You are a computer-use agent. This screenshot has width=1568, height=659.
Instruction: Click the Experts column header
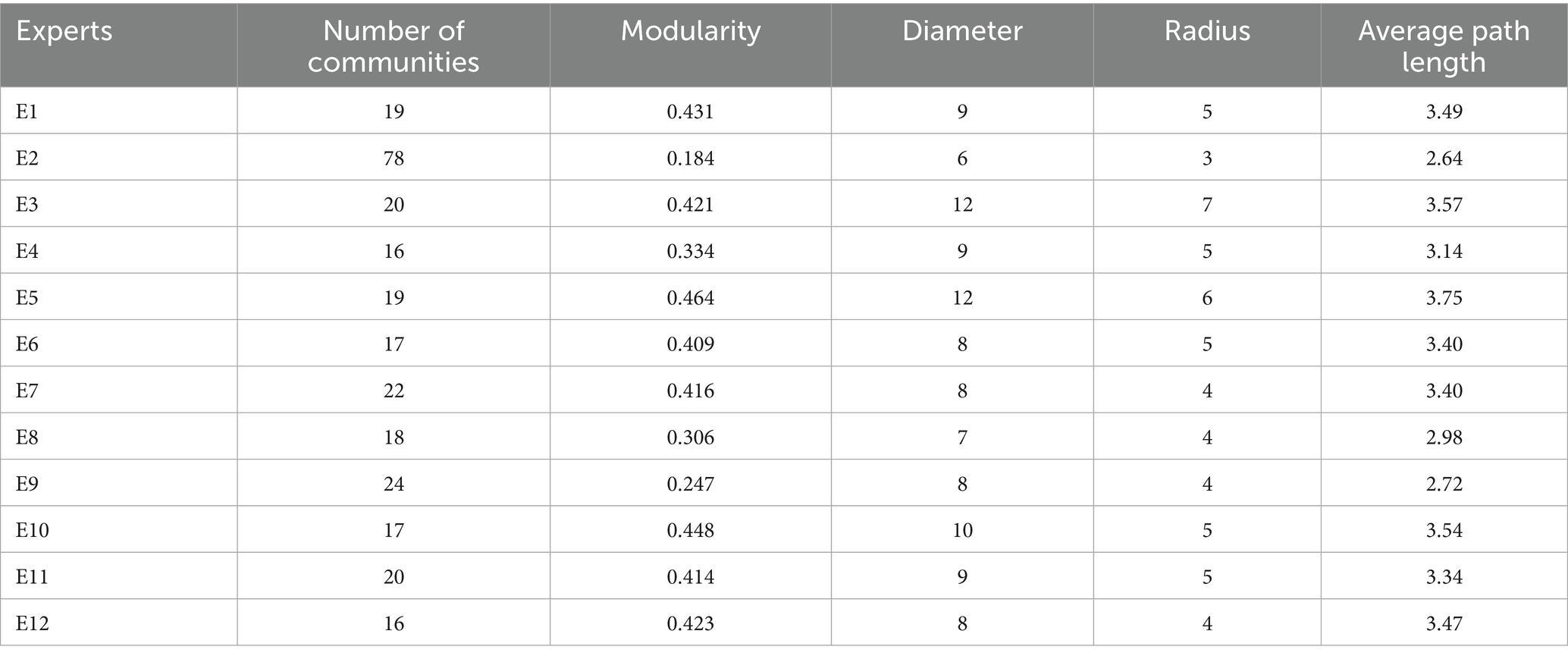pos(64,31)
